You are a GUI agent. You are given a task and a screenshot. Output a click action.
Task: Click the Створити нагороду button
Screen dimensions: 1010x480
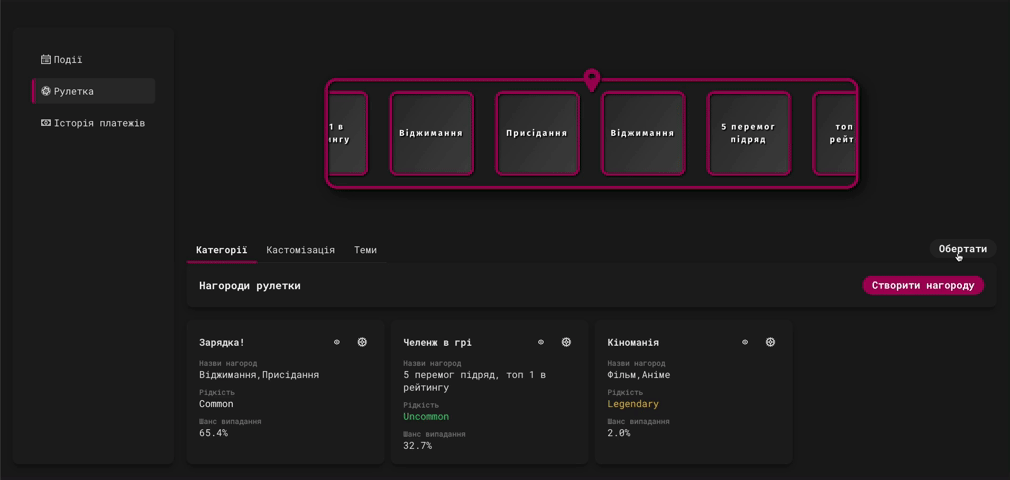(922, 285)
